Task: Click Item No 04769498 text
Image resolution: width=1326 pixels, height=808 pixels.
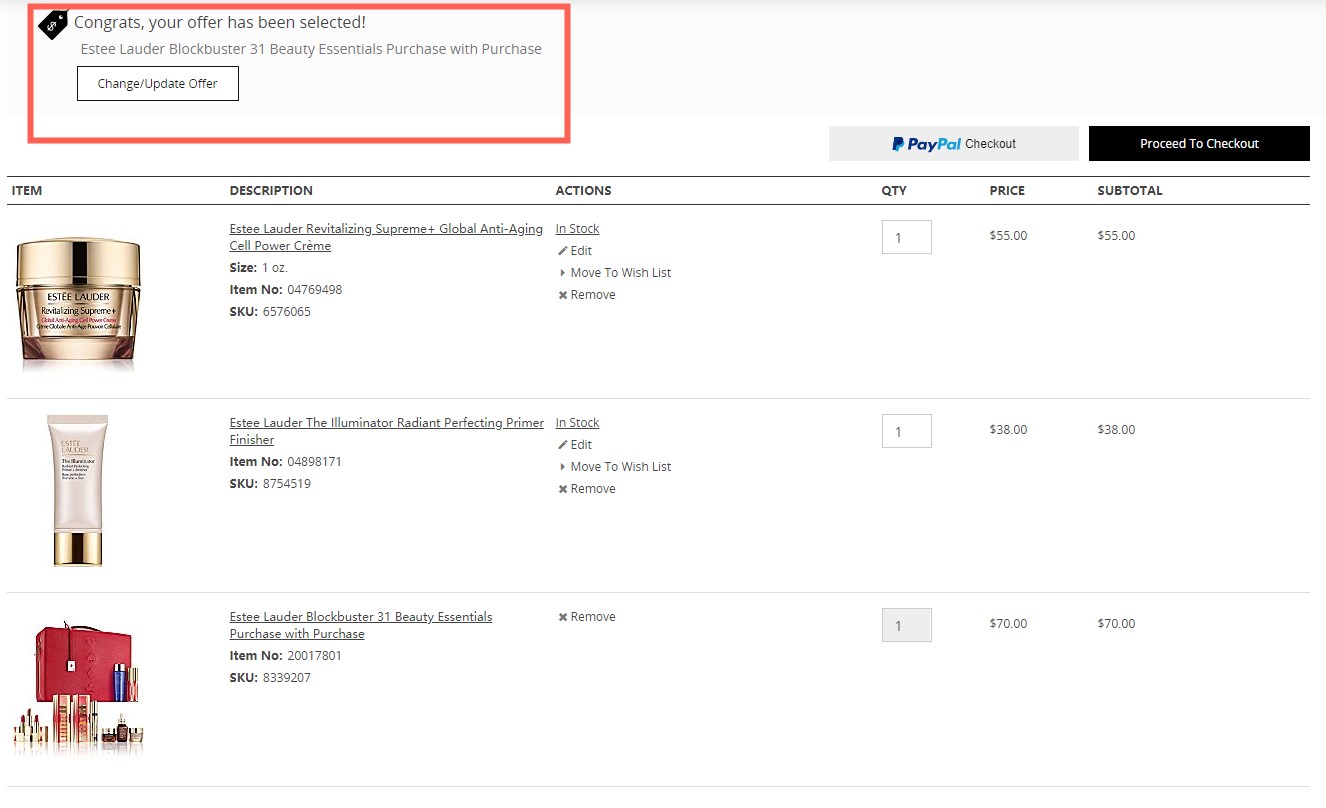Action: [x=286, y=290]
